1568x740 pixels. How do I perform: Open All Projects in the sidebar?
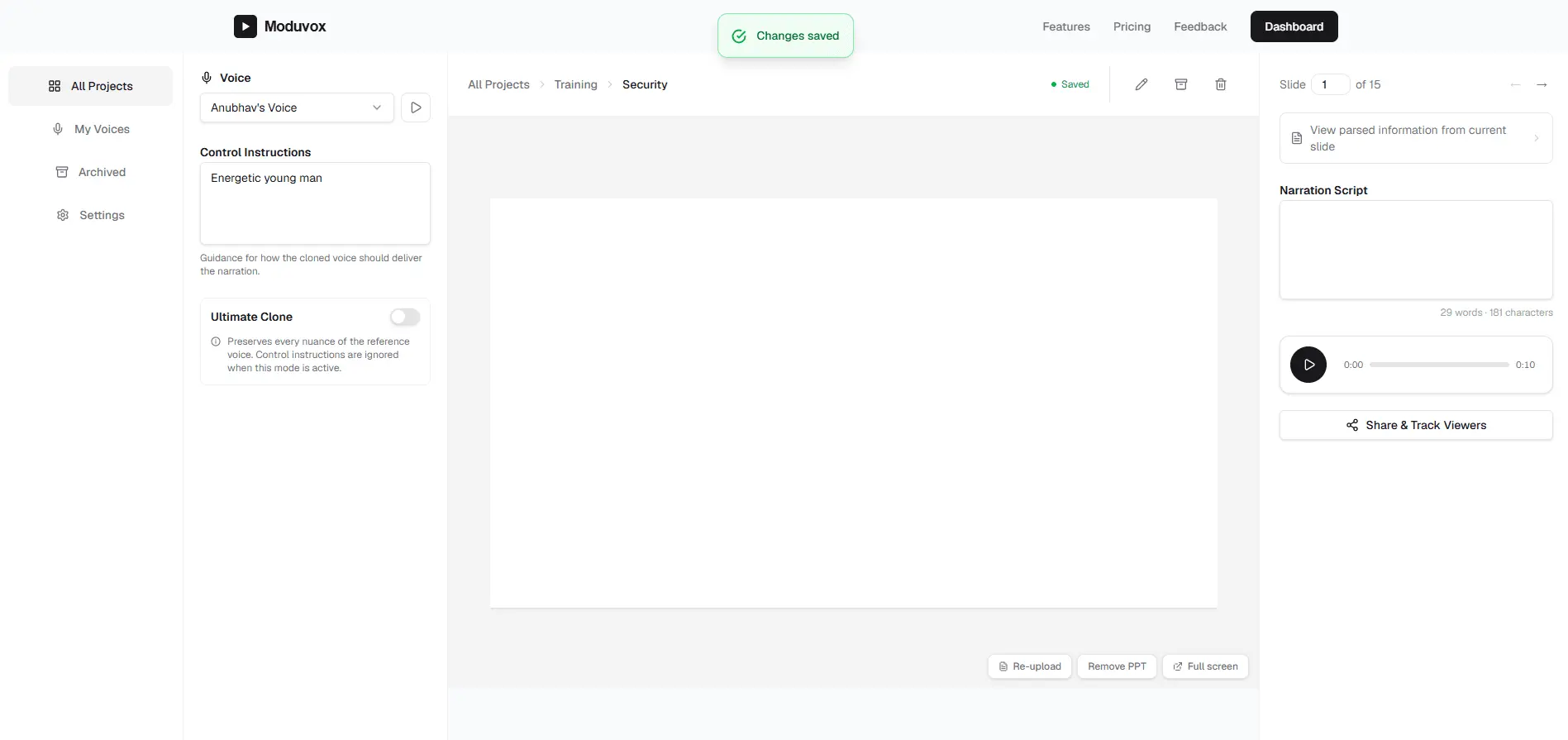91,86
